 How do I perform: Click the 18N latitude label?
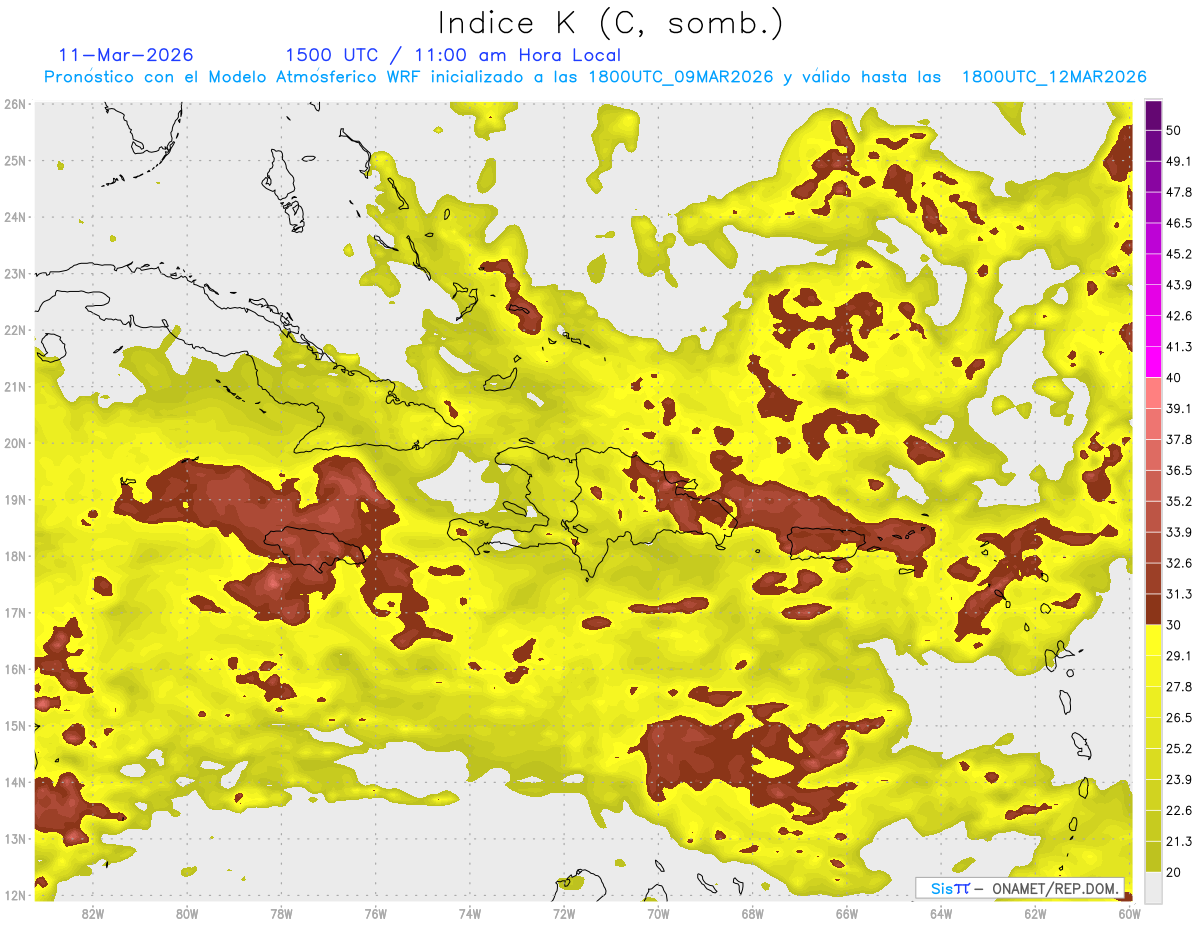(x=16, y=556)
